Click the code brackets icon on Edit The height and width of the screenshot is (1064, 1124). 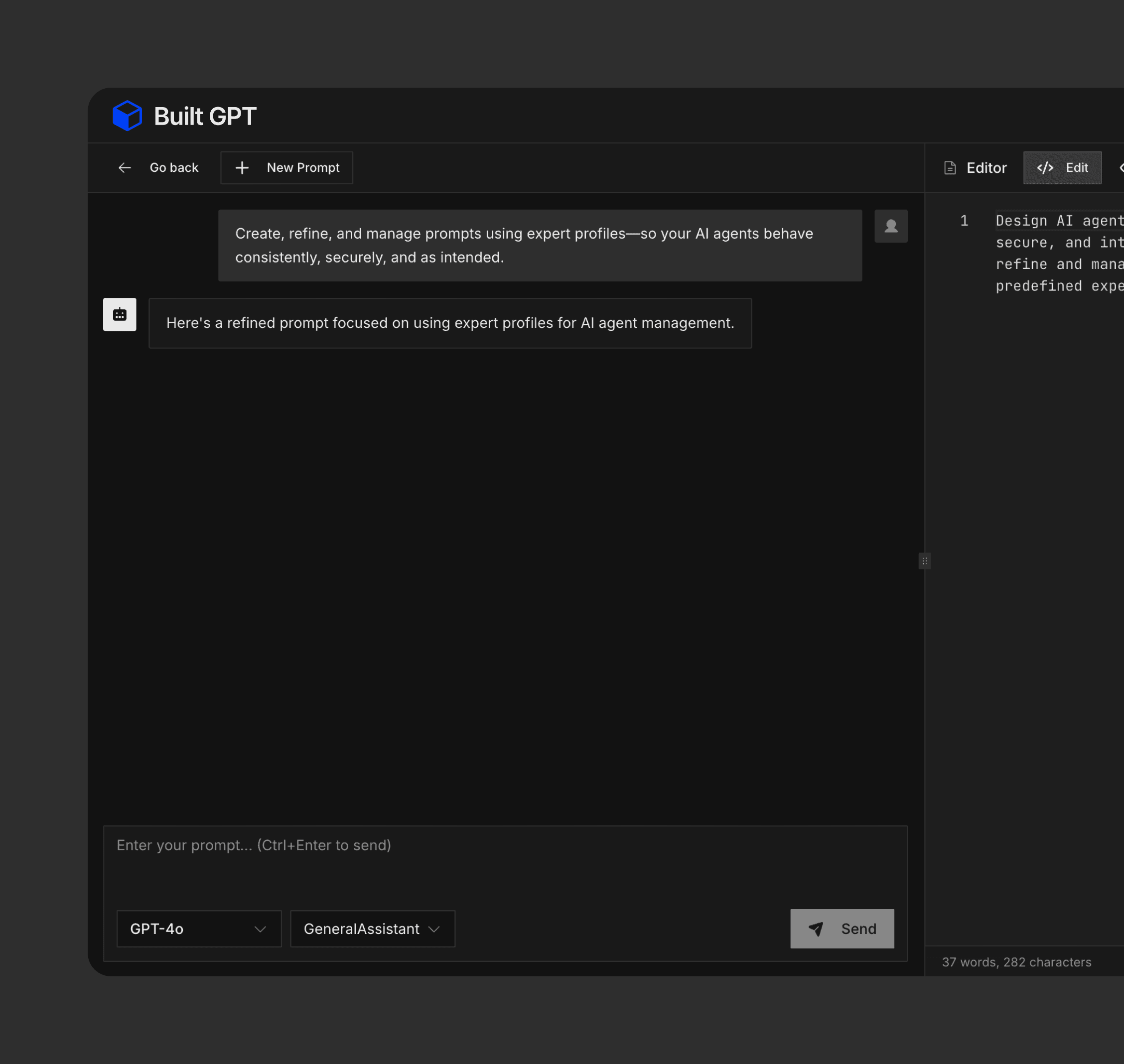[1045, 168]
